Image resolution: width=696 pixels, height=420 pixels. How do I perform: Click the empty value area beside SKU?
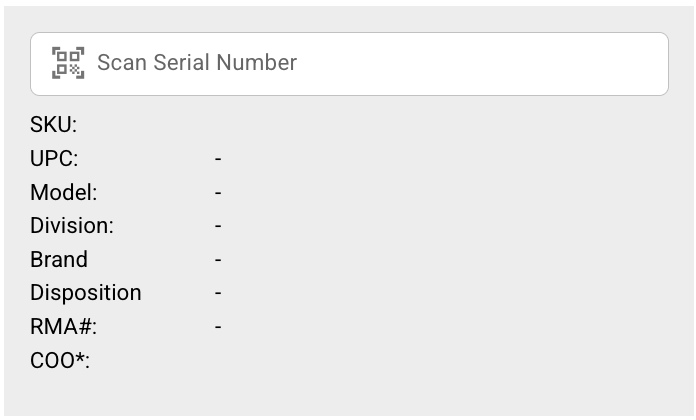pos(218,125)
